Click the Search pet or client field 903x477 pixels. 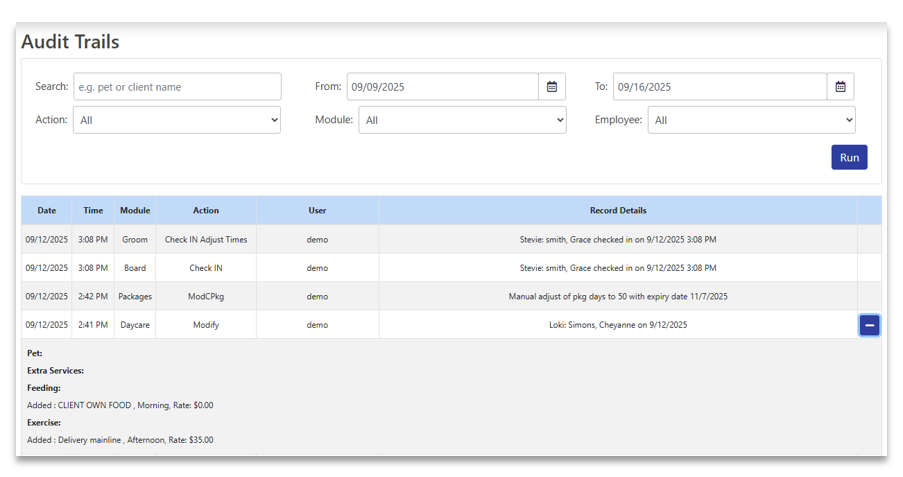tap(177, 87)
